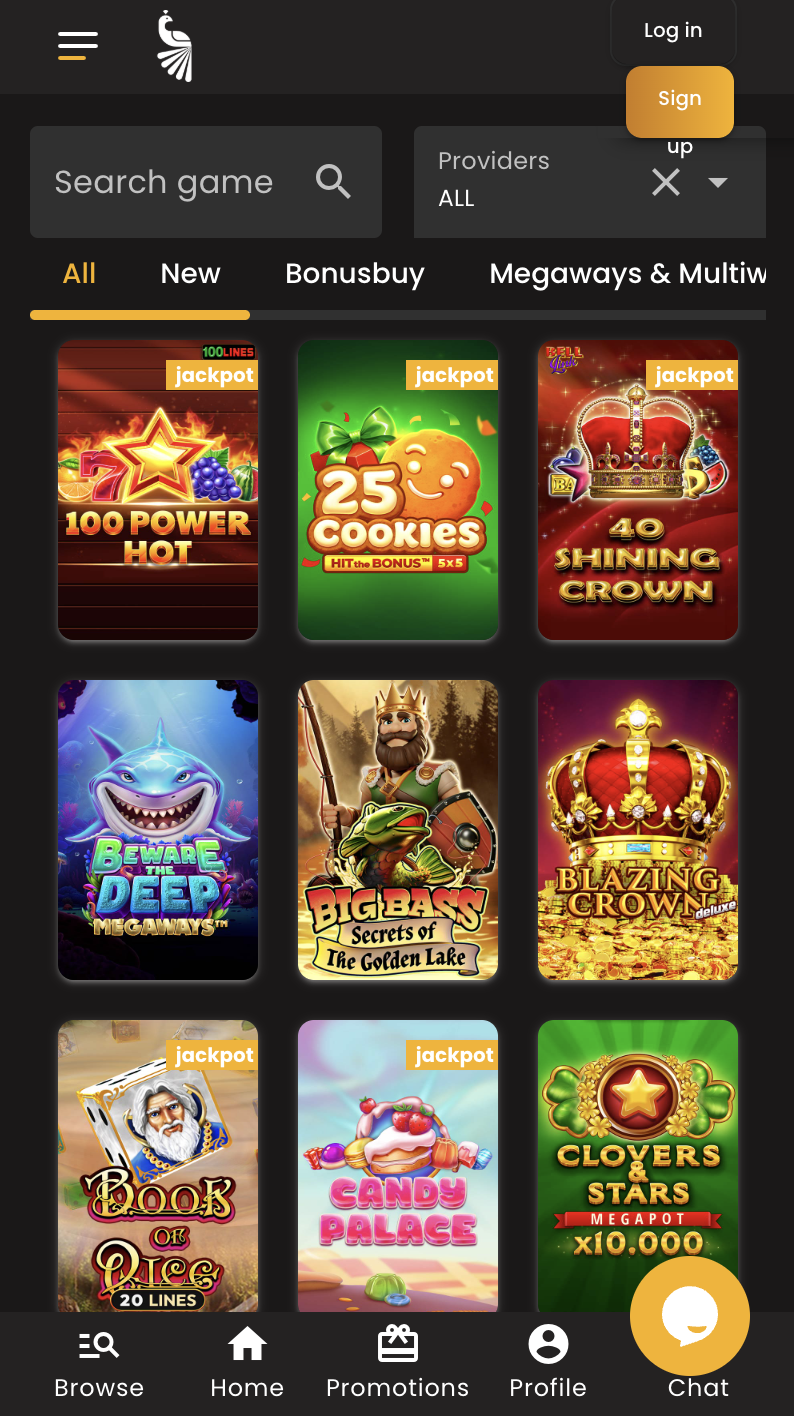This screenshot has height=1416, width=794.
Task: Launch Big Bass Secrets of Golden Lake
Action: coord(398,830)
